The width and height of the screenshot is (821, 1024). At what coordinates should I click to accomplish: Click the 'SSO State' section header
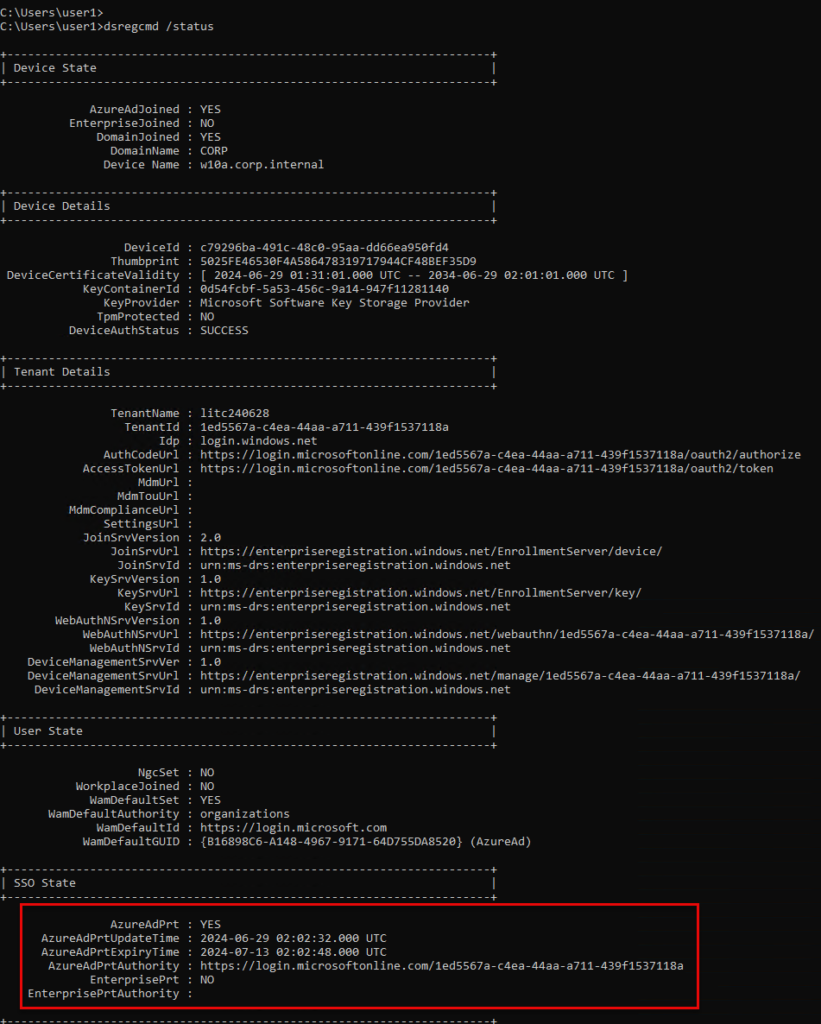(44, 883)
